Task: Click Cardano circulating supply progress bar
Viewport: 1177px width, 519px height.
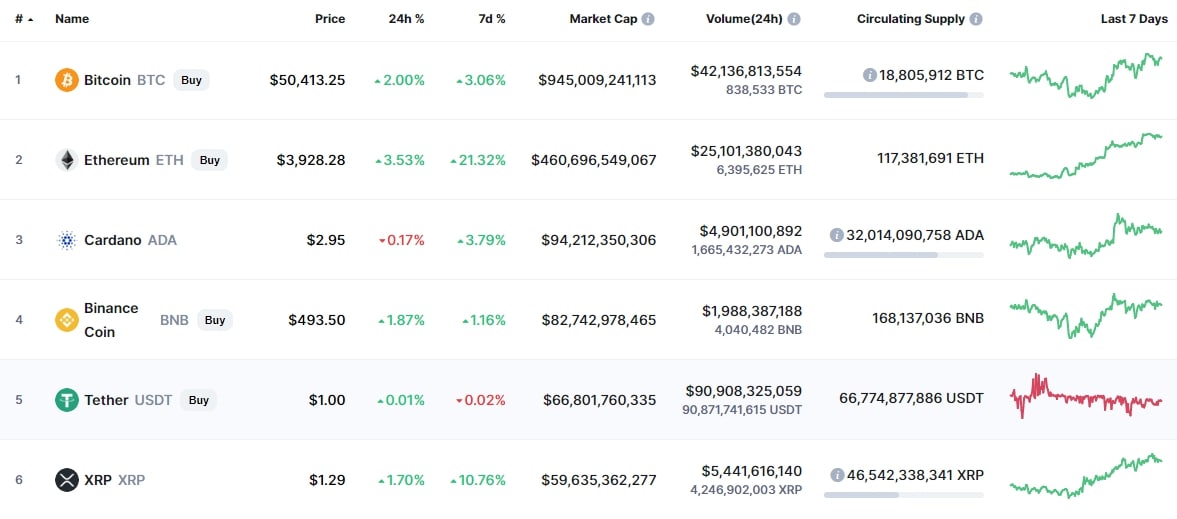Action: click(904, 255)
